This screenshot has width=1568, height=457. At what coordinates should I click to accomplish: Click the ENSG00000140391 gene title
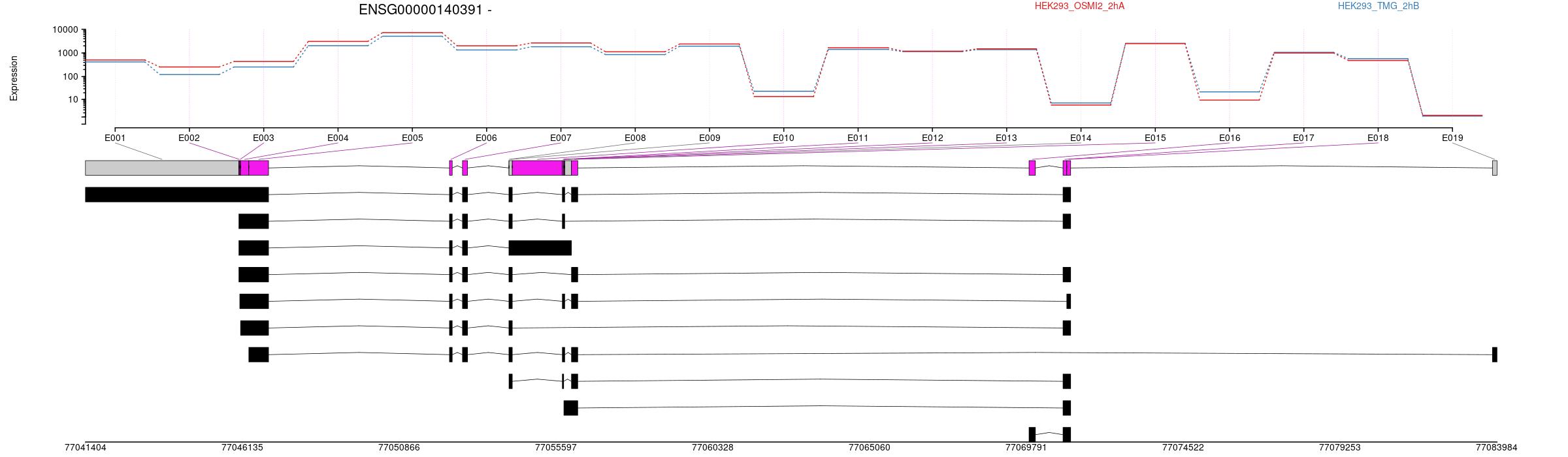click(x=425, y=10)
